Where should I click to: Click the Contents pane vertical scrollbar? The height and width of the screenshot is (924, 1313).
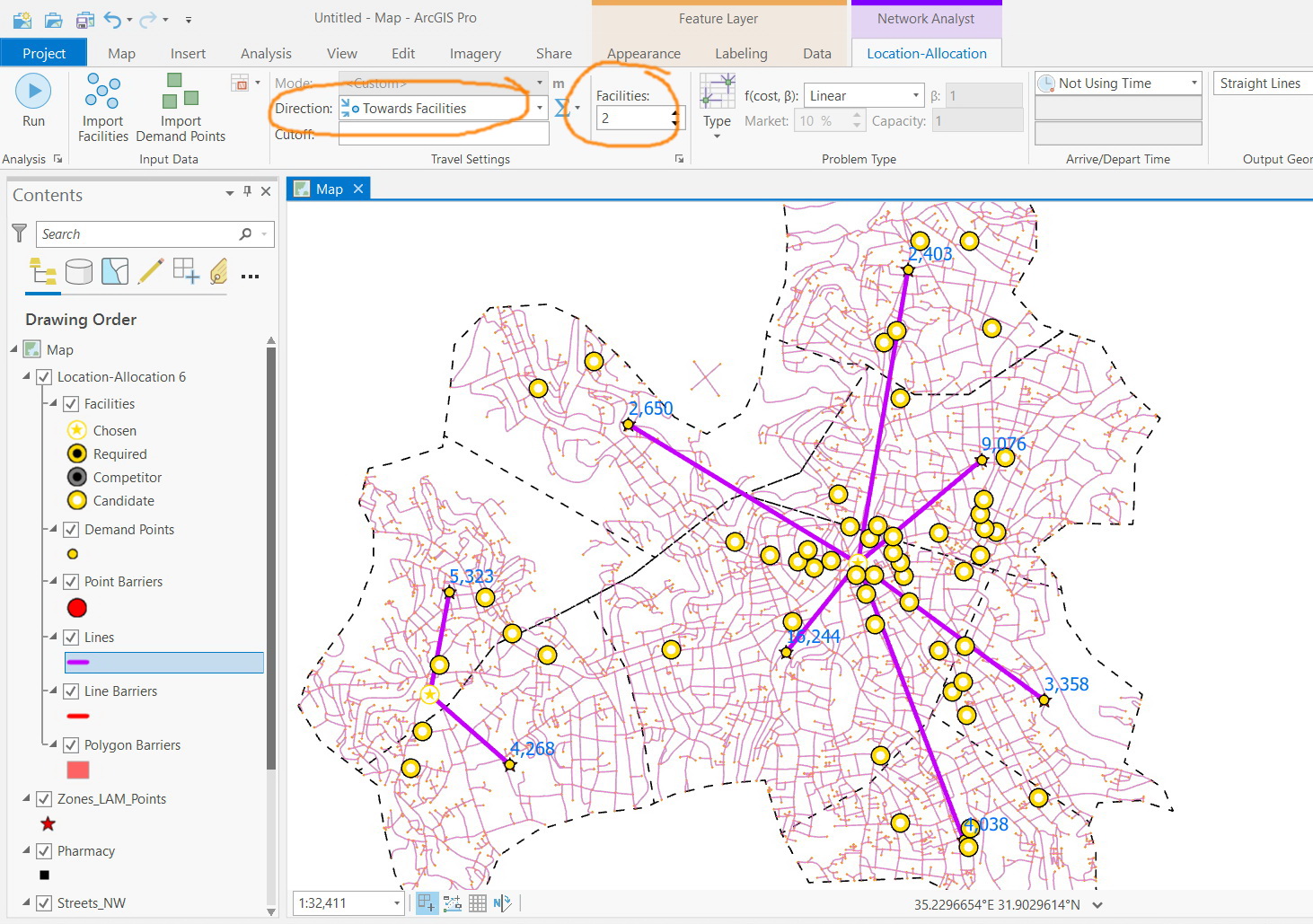click(x=271, y=557)
